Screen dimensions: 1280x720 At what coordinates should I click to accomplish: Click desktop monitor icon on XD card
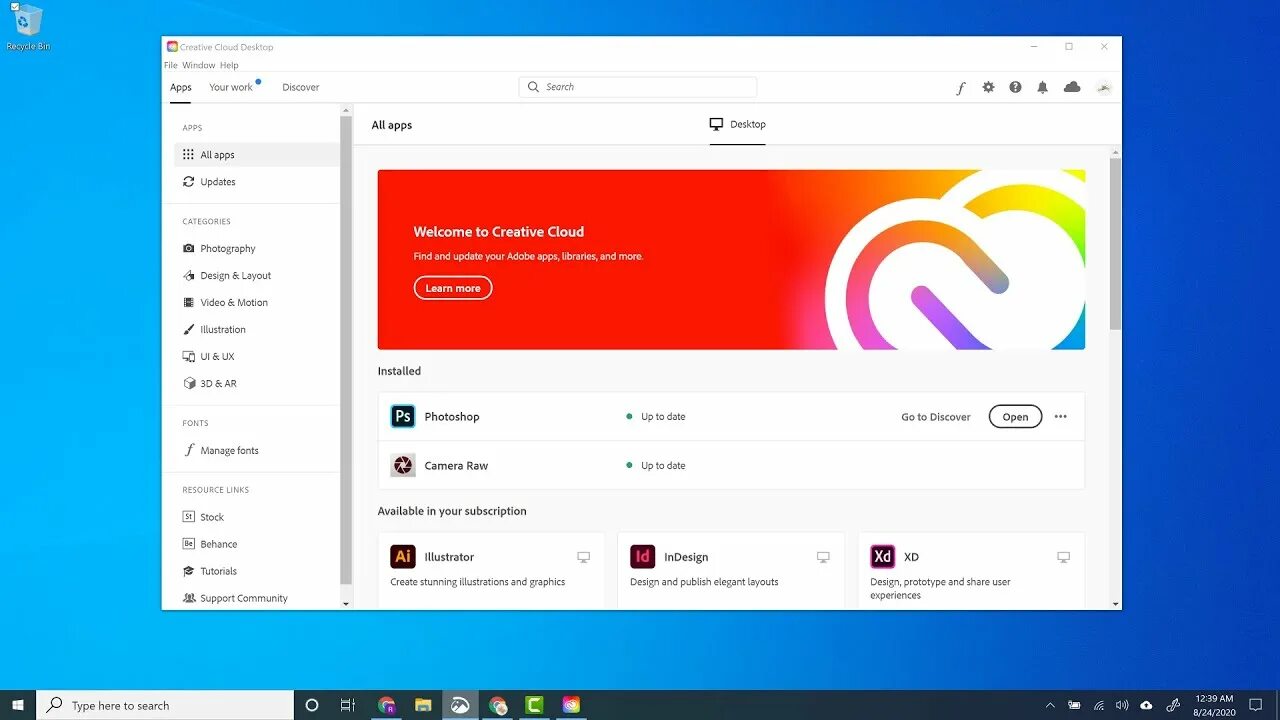click(1064, 557)
